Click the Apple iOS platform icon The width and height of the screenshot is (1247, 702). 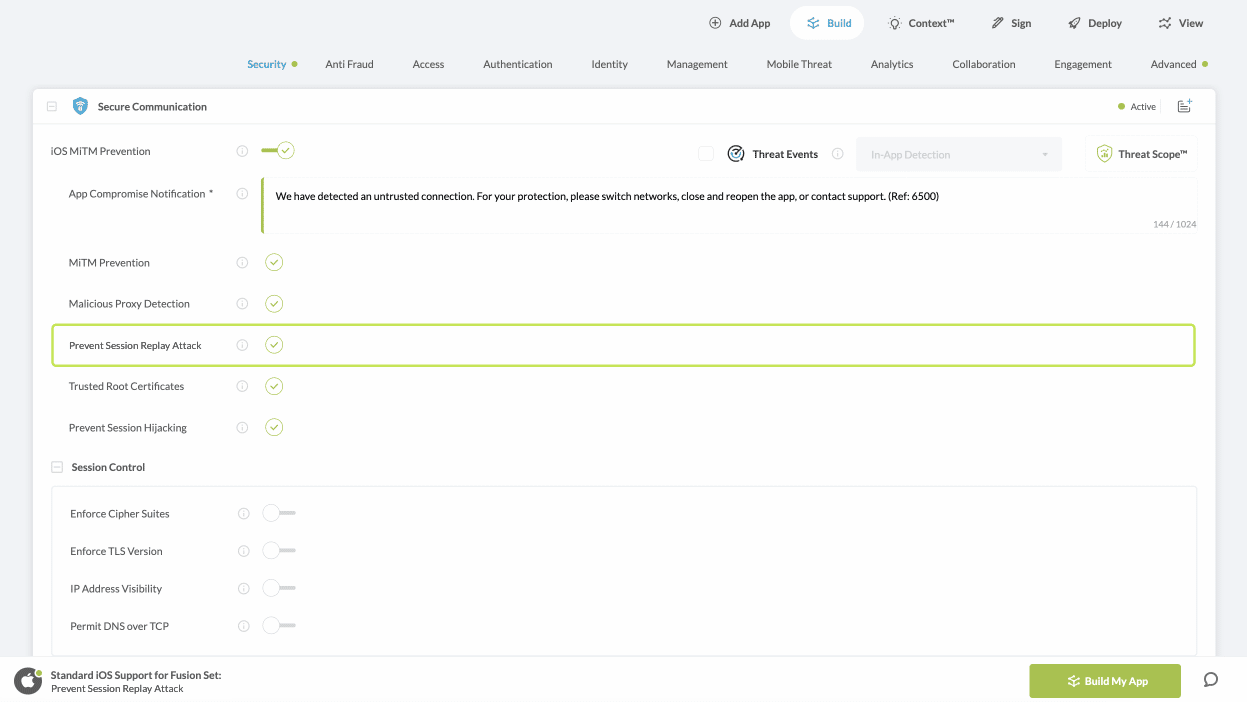pos(28,681)
